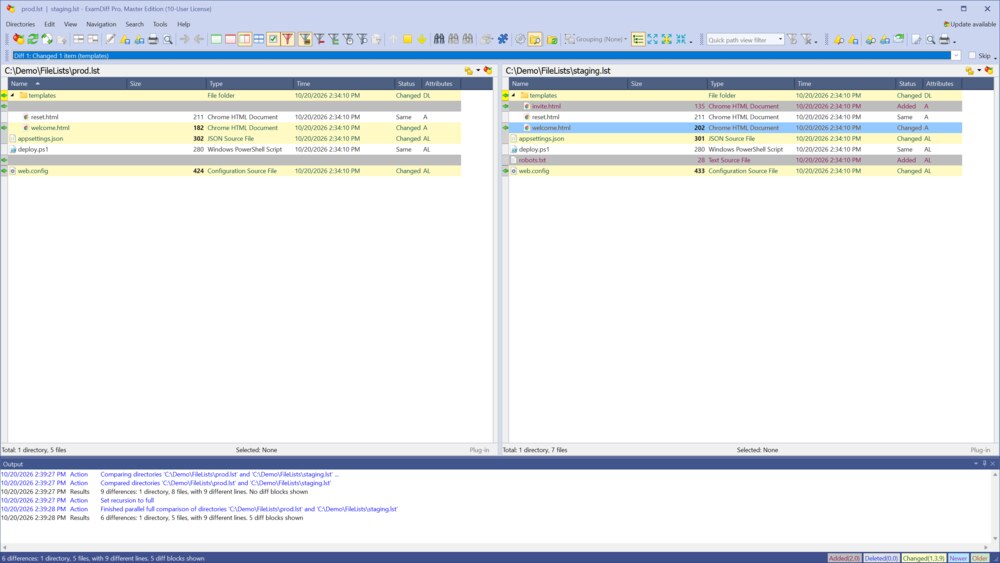Click the Added color legend in status bar

[844, 558]
